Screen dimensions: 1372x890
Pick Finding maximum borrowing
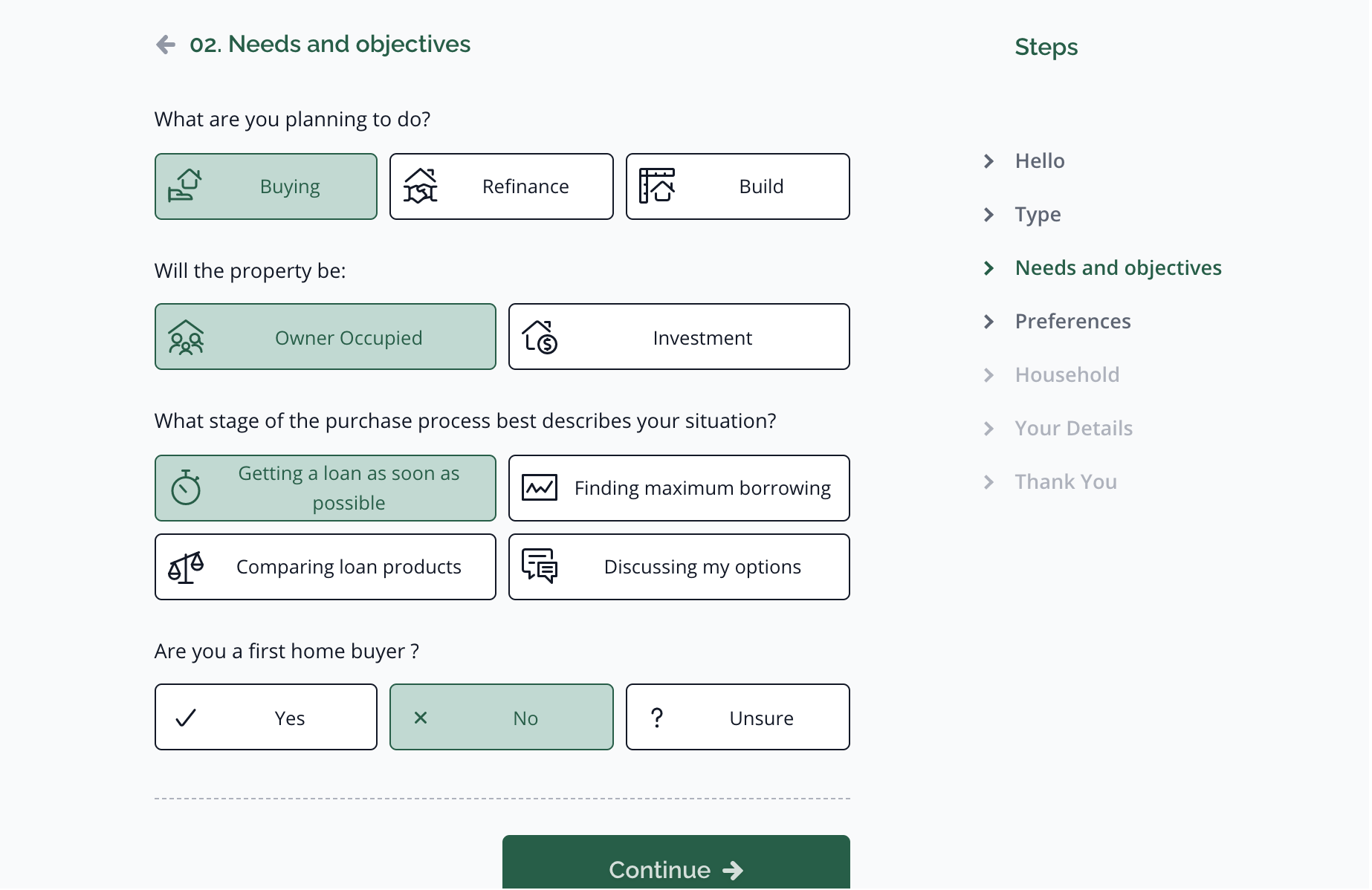[x=679, y=488]
